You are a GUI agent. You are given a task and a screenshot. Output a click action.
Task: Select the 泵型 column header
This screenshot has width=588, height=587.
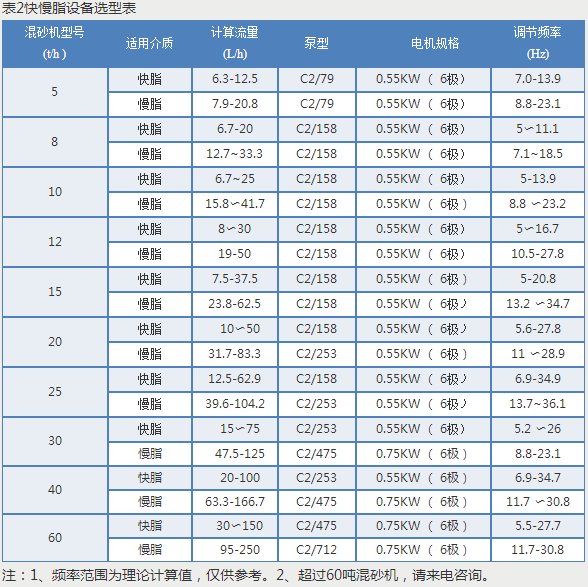click(x=316, y=44)
